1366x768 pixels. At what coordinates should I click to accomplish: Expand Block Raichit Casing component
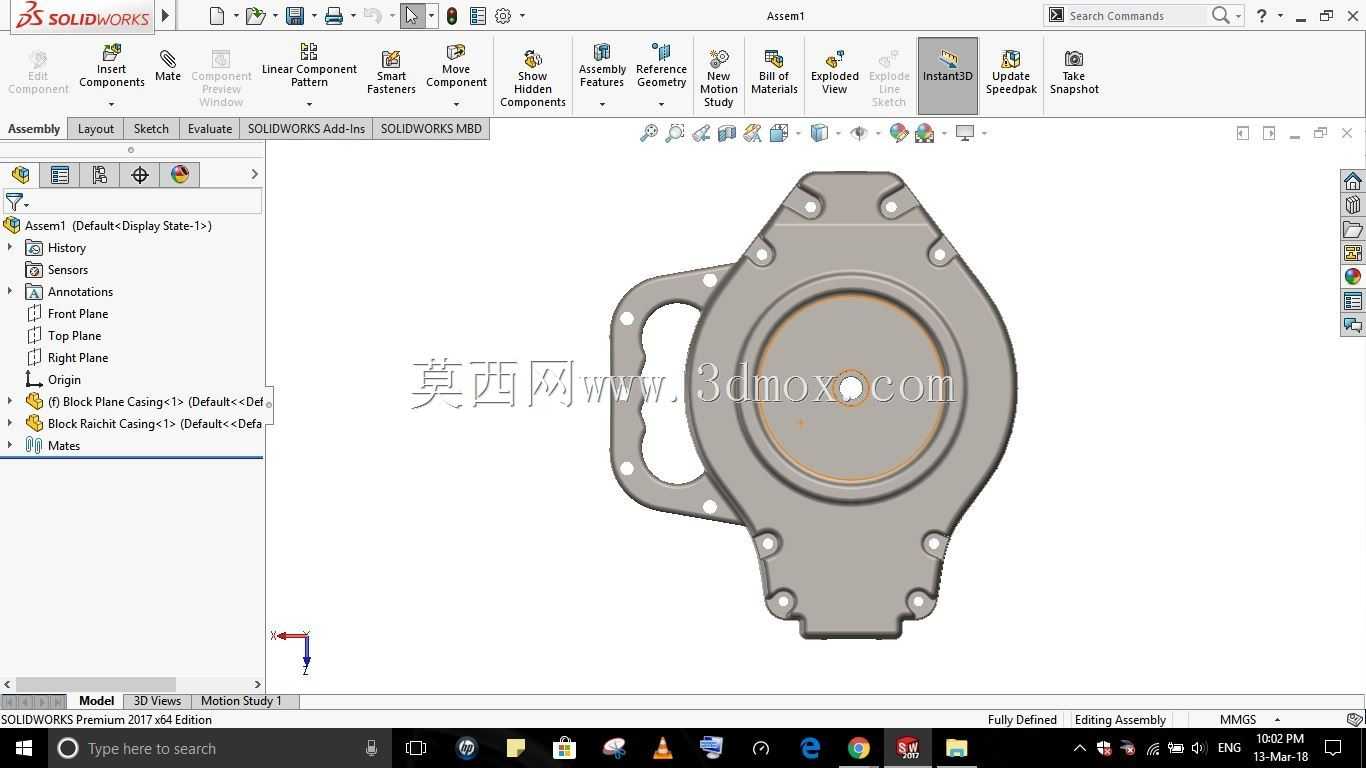coord(10,423)
